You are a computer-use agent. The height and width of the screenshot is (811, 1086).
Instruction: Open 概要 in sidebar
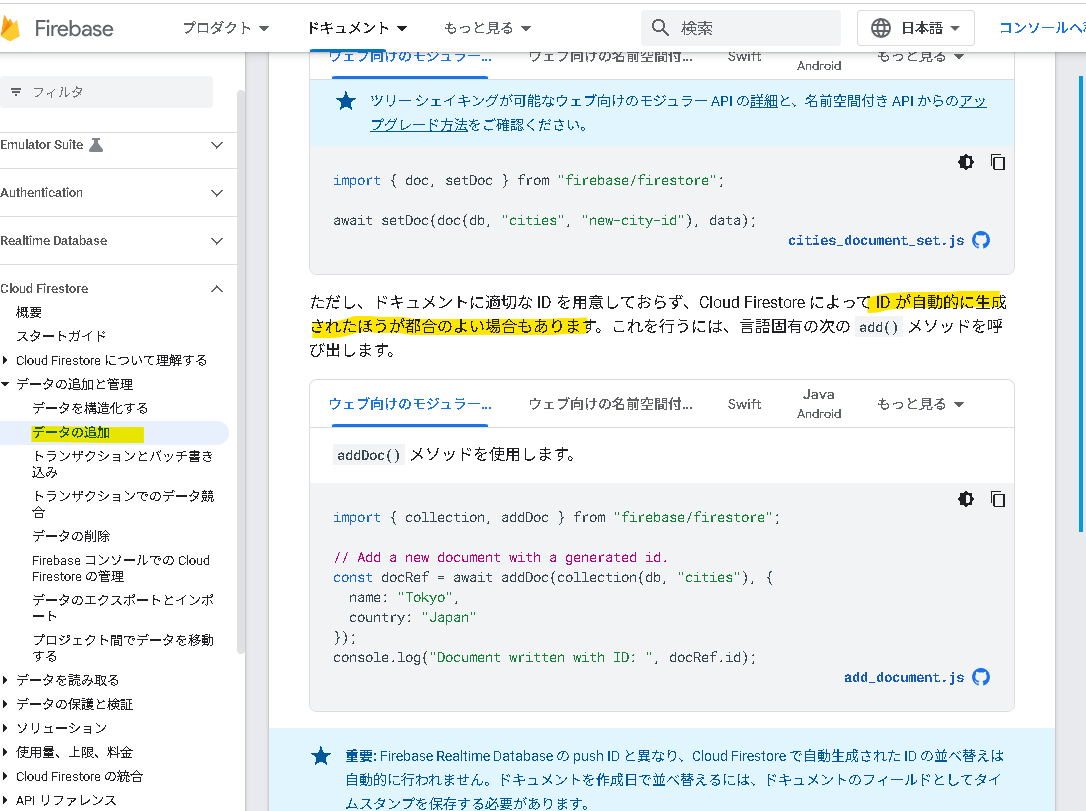(x=29, y=312)
